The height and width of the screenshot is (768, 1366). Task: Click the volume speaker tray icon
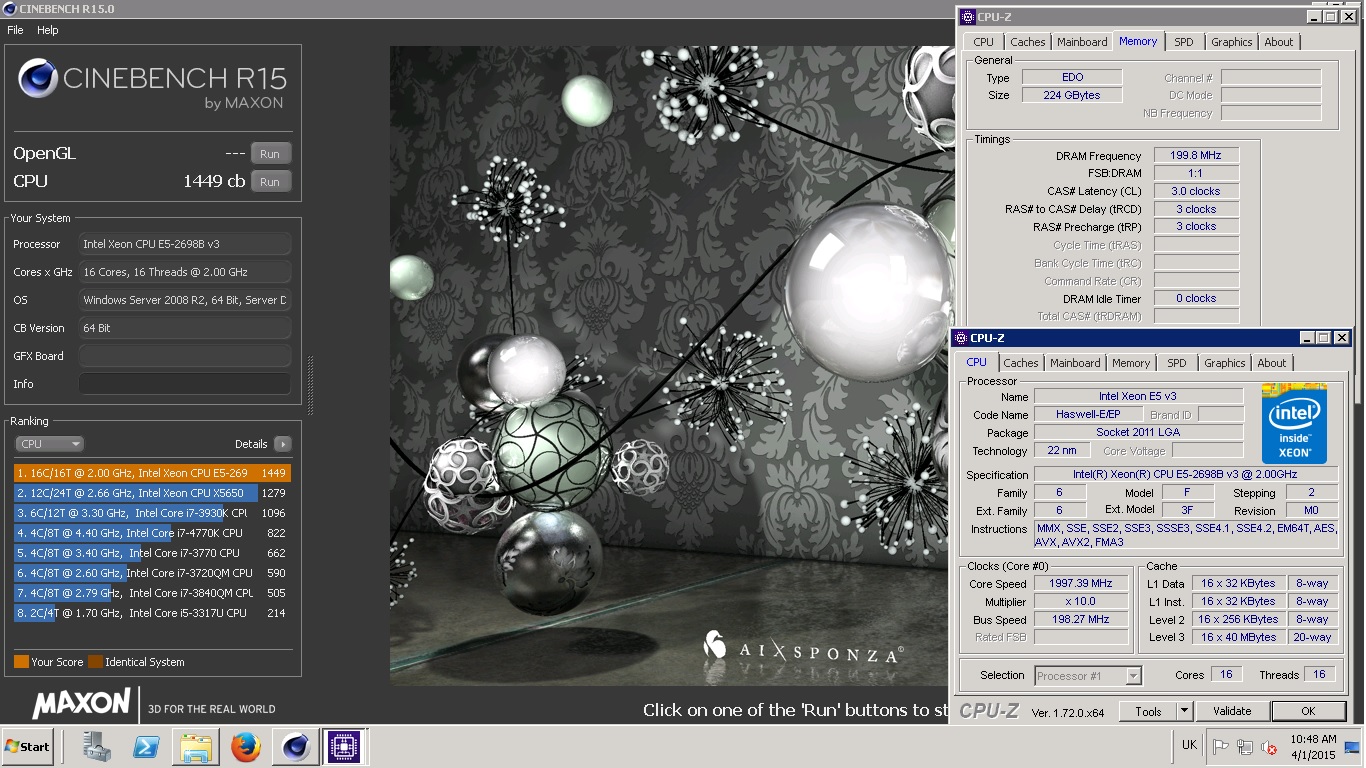point(1269,746)
